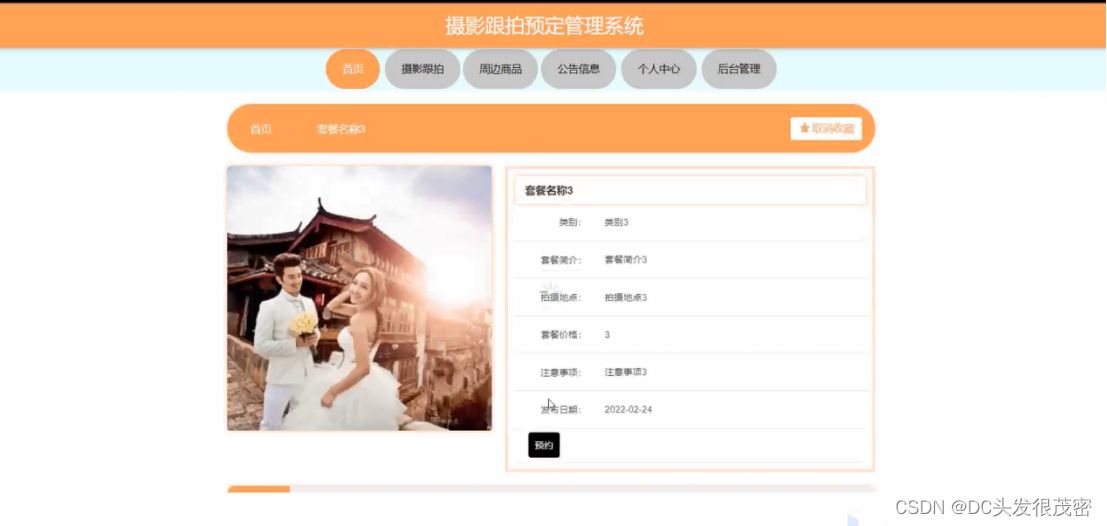Click the 类别: label
The image size is (1107, 526).
click(570, 222)
